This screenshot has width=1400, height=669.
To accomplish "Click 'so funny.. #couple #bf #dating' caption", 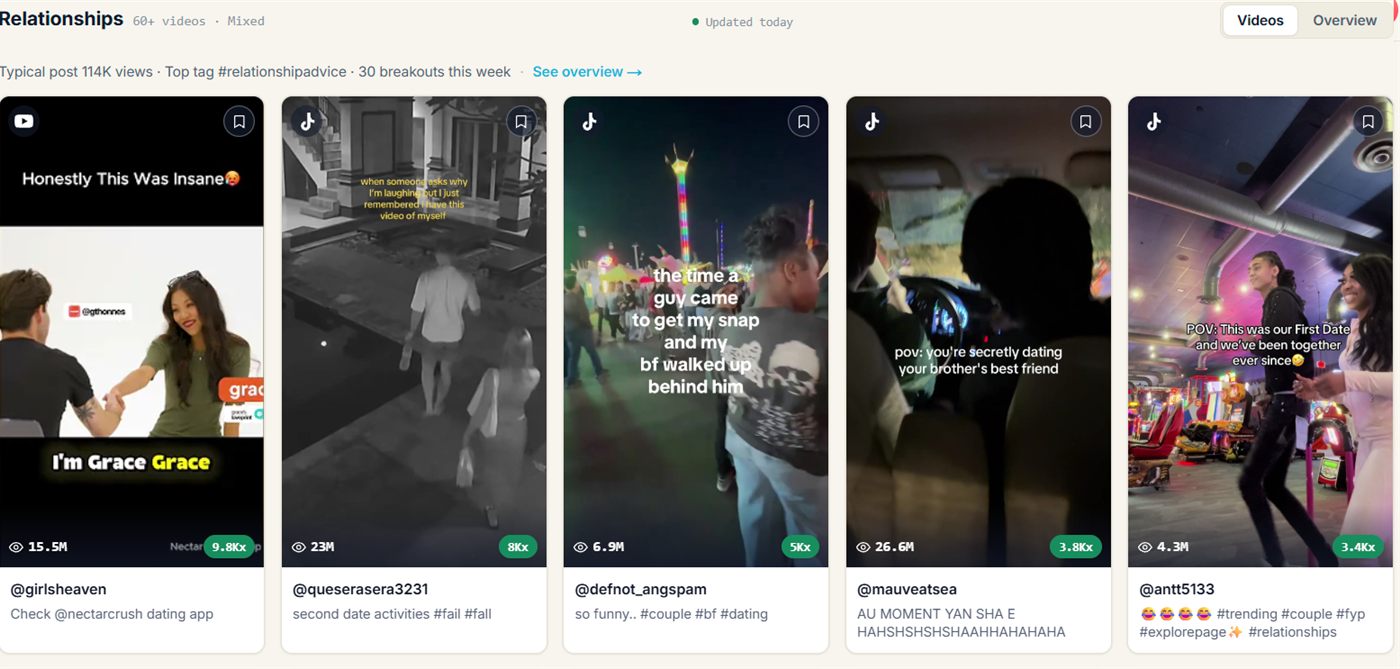I will tap(671, 614).
